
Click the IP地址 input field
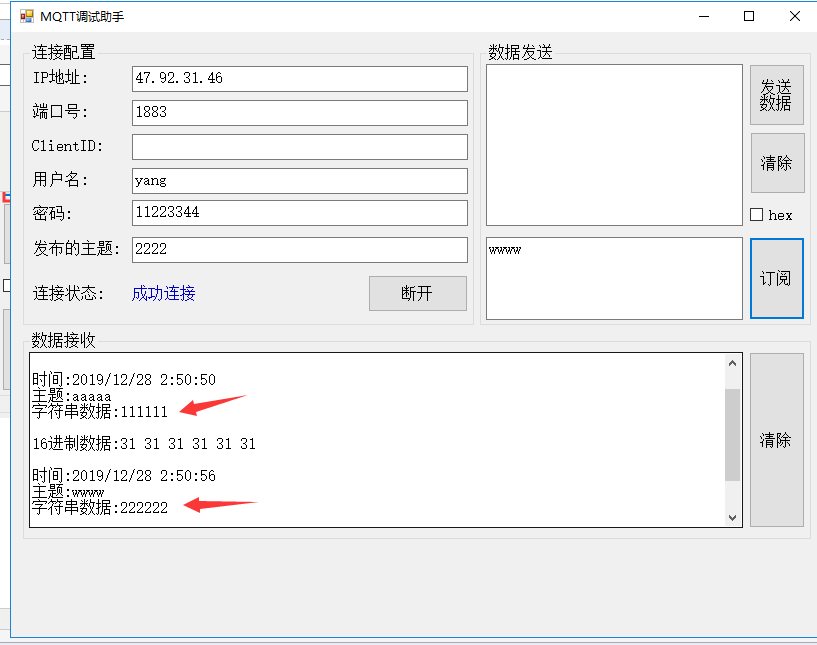(300, 79)
